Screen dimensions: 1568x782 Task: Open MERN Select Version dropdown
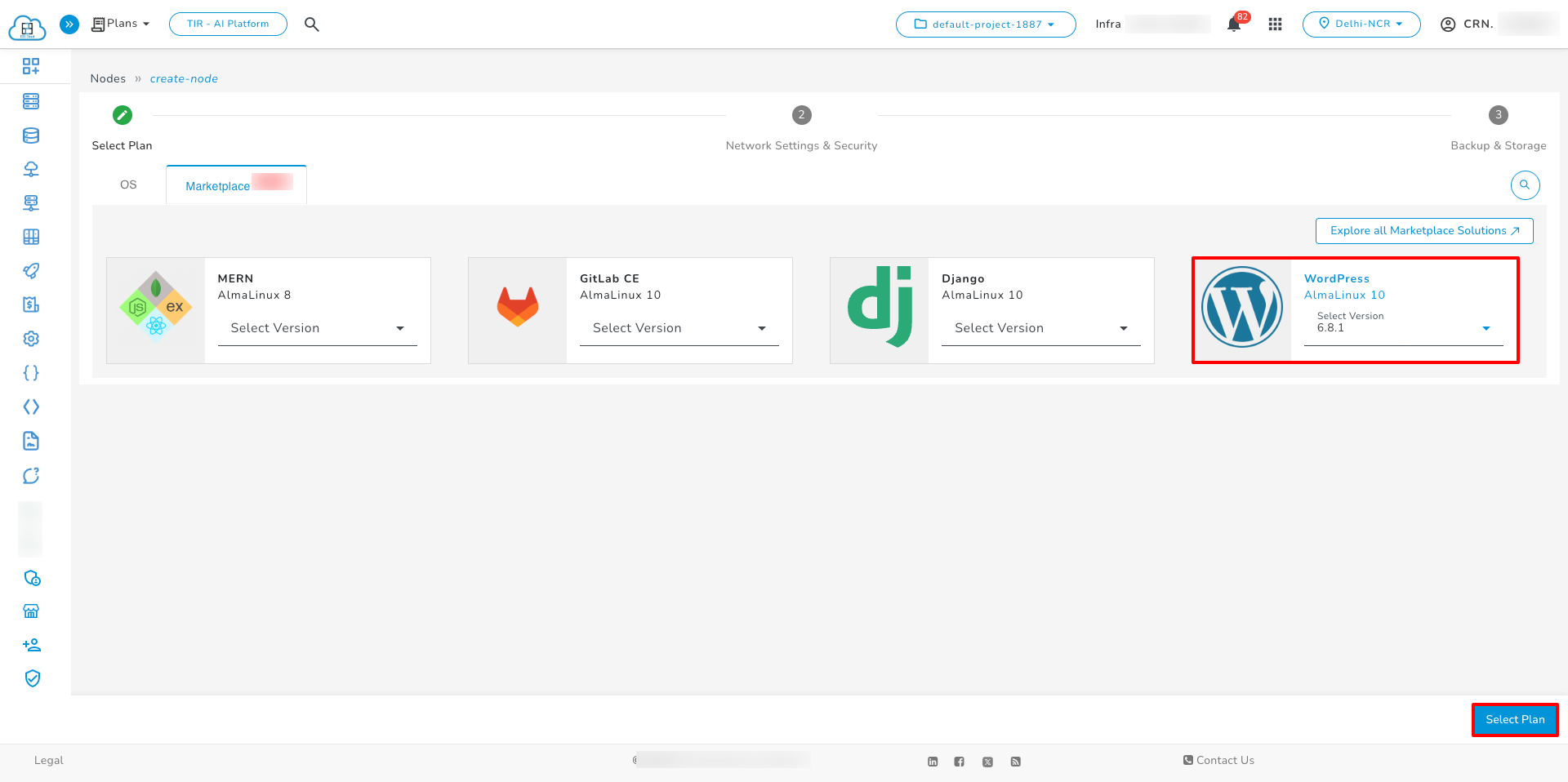click(317, 328)
